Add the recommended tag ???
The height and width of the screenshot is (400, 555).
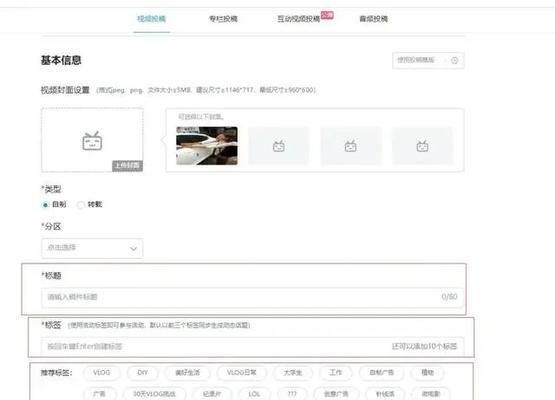(x=292, y=394)
